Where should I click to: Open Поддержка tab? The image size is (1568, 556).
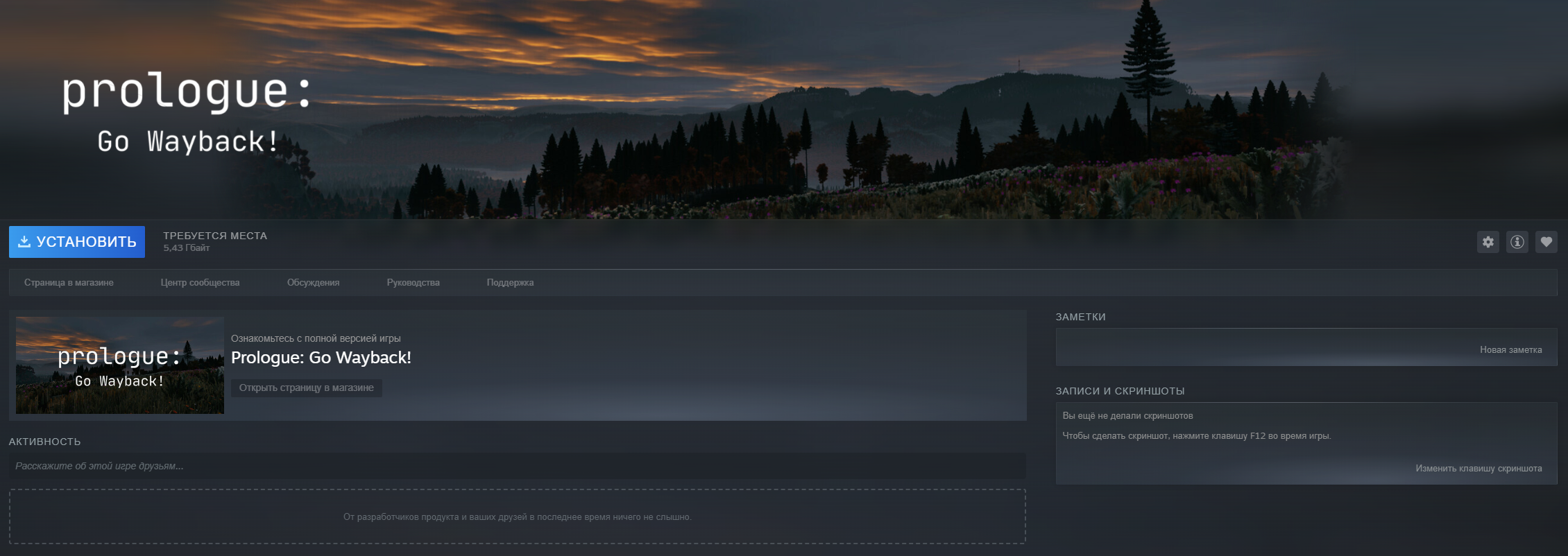[510, 283]
